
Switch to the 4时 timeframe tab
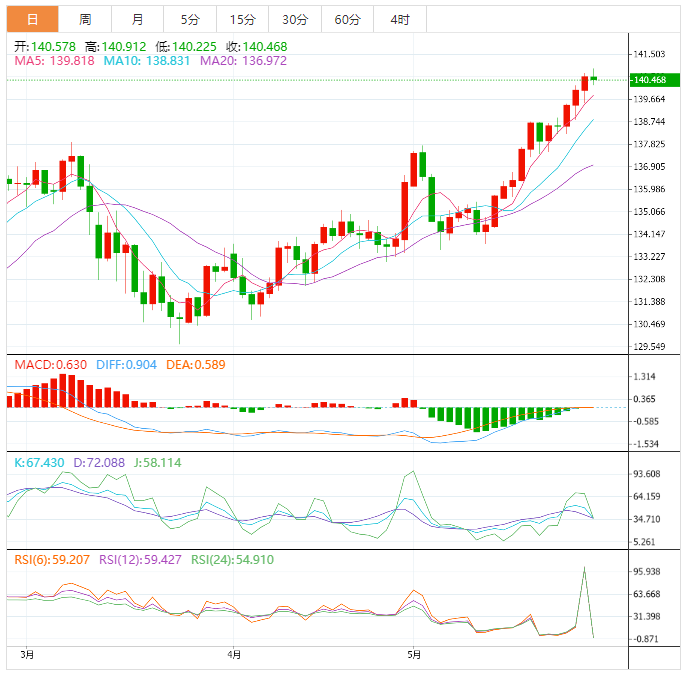click(399, 19)
